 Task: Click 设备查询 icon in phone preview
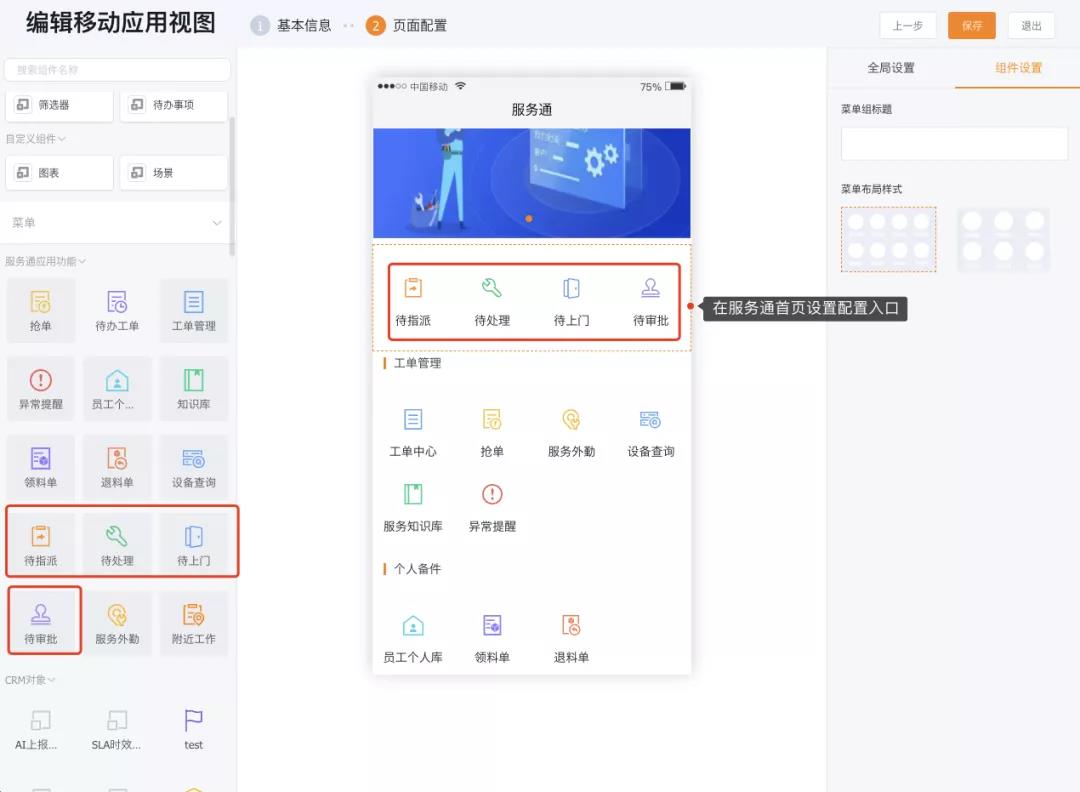pyautogui.click(x=651, y=419)
